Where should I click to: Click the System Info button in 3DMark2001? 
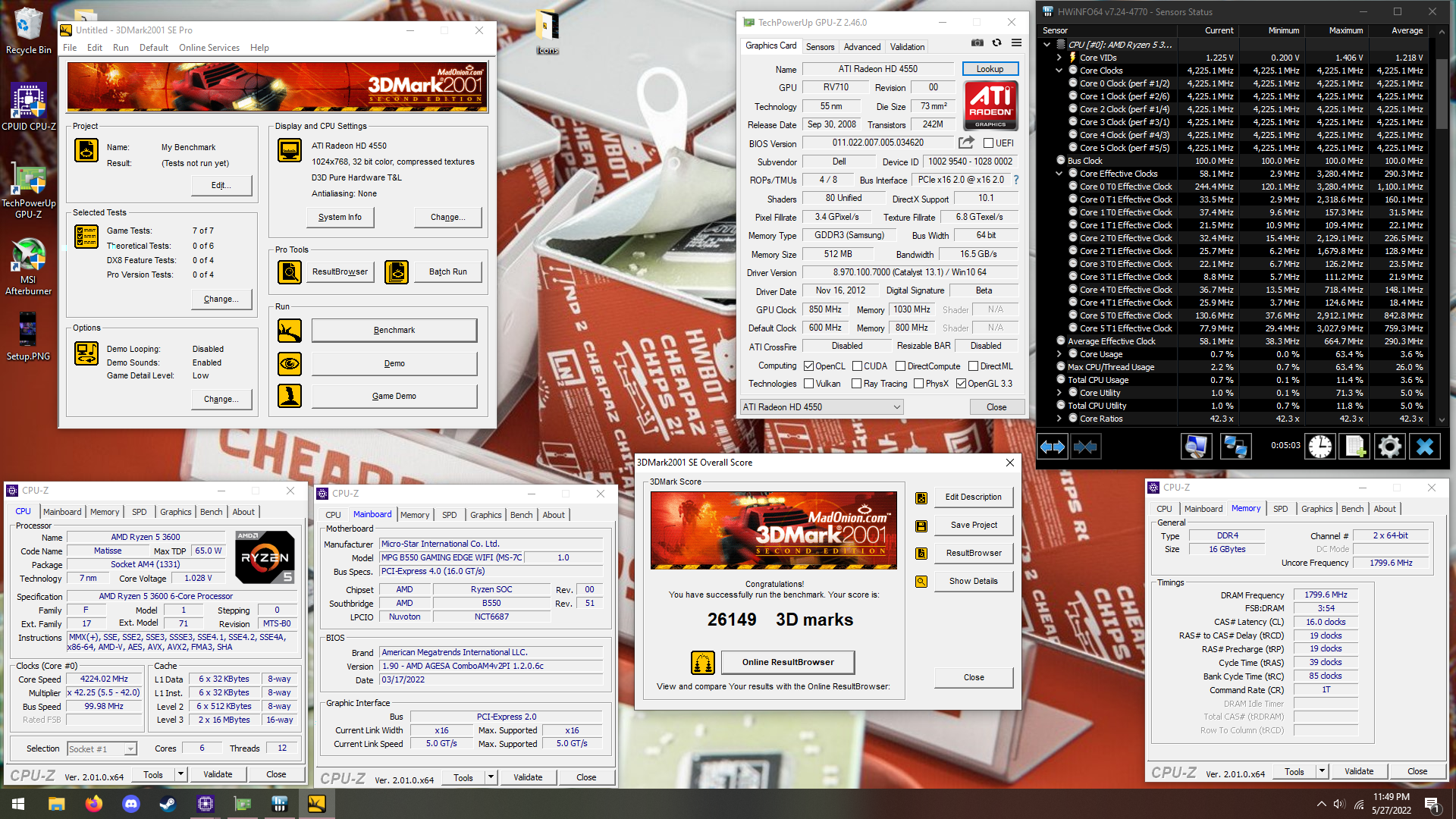click(340, 217)
